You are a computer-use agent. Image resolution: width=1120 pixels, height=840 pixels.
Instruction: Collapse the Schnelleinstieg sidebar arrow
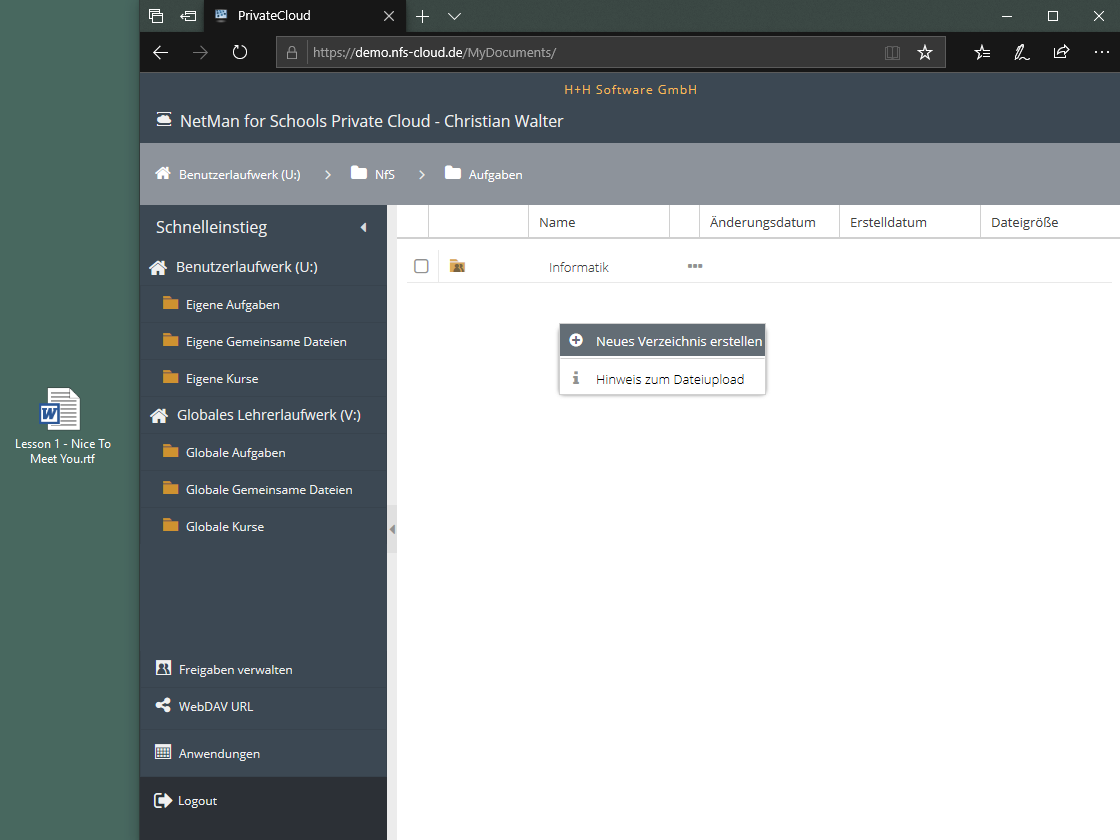(x=364, y=227)
